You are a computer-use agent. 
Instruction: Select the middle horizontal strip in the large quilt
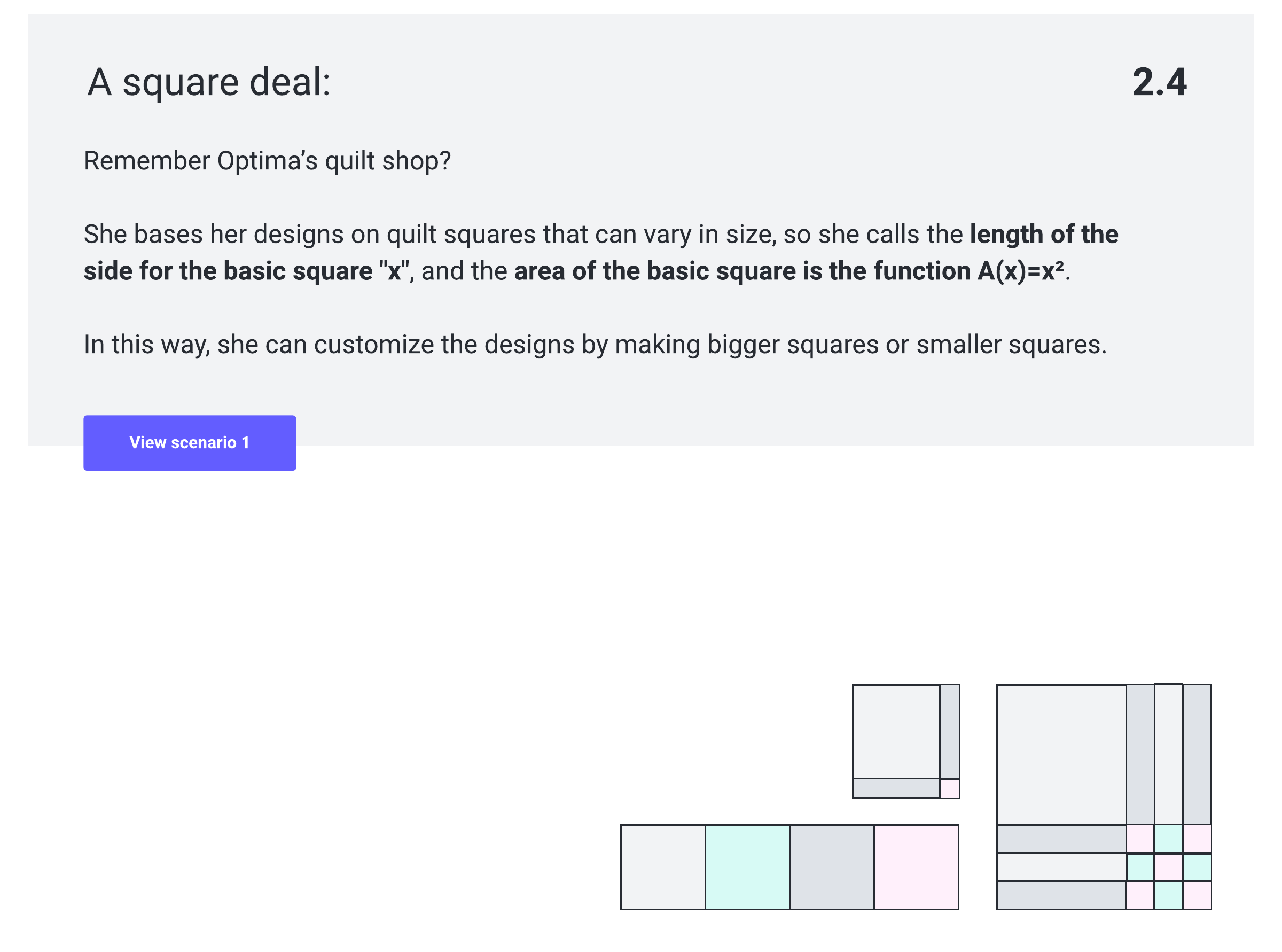coord(1061,867)
